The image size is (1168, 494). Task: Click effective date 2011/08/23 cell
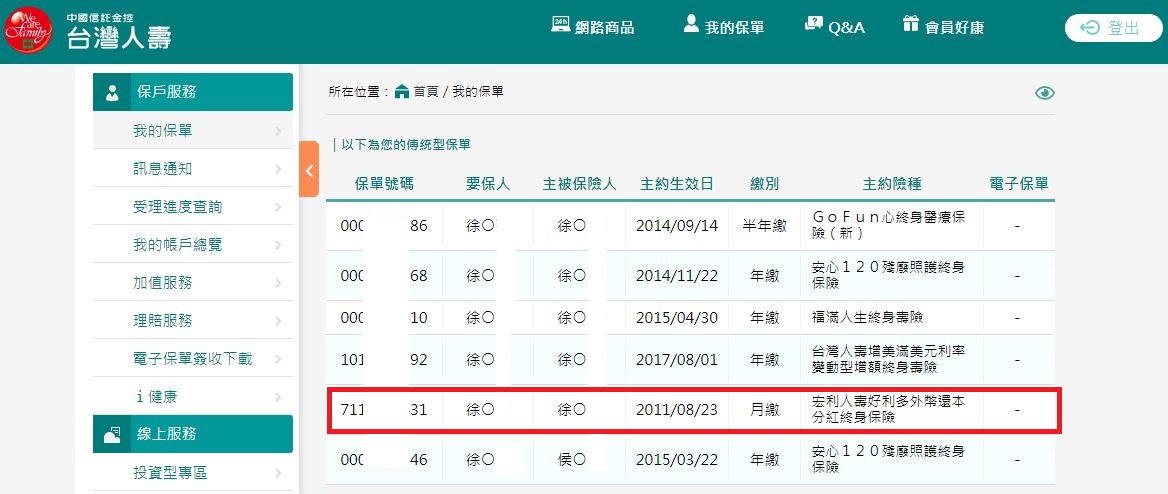pos(676,410)
